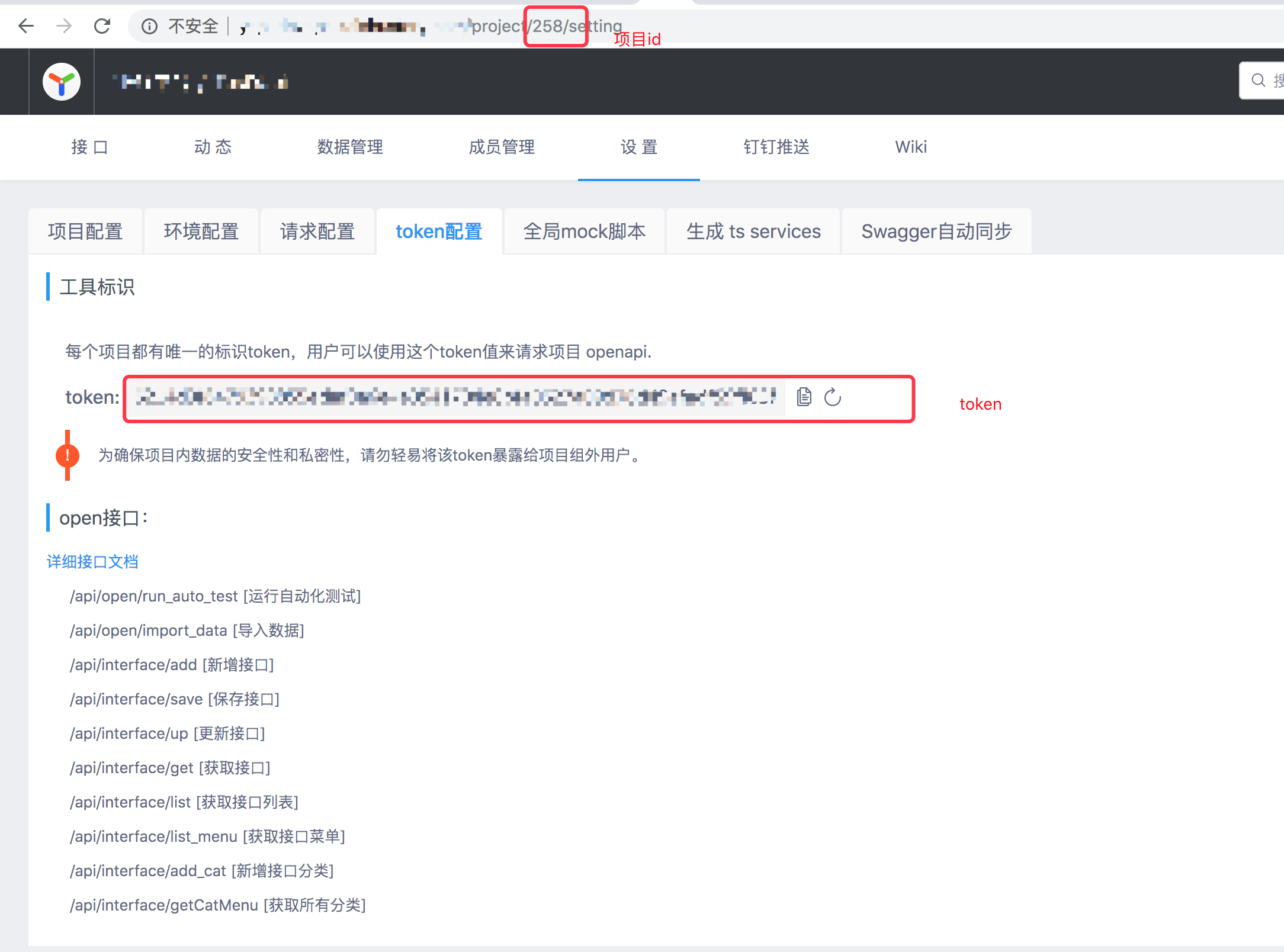Viewport: 1284px width, 952px height.
Task: Open the 接口 main tab
Action: (89, 147)
